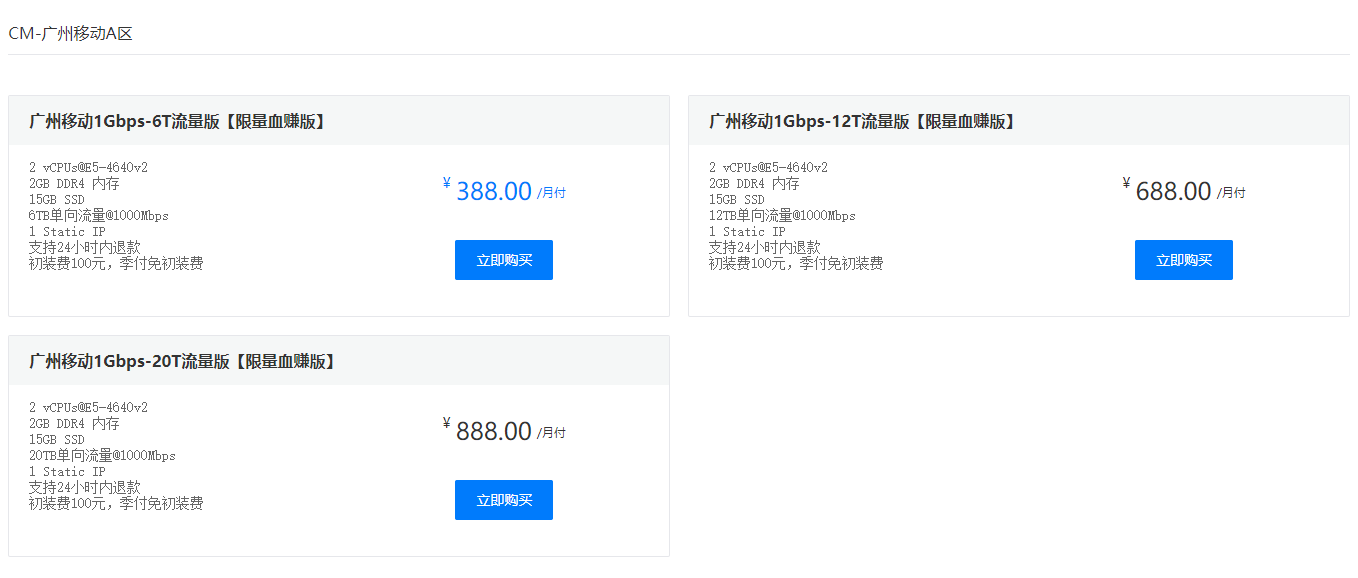
Task: Click 2GB DDR4 内存 in the 20T plan
Action: pos(74,424)
